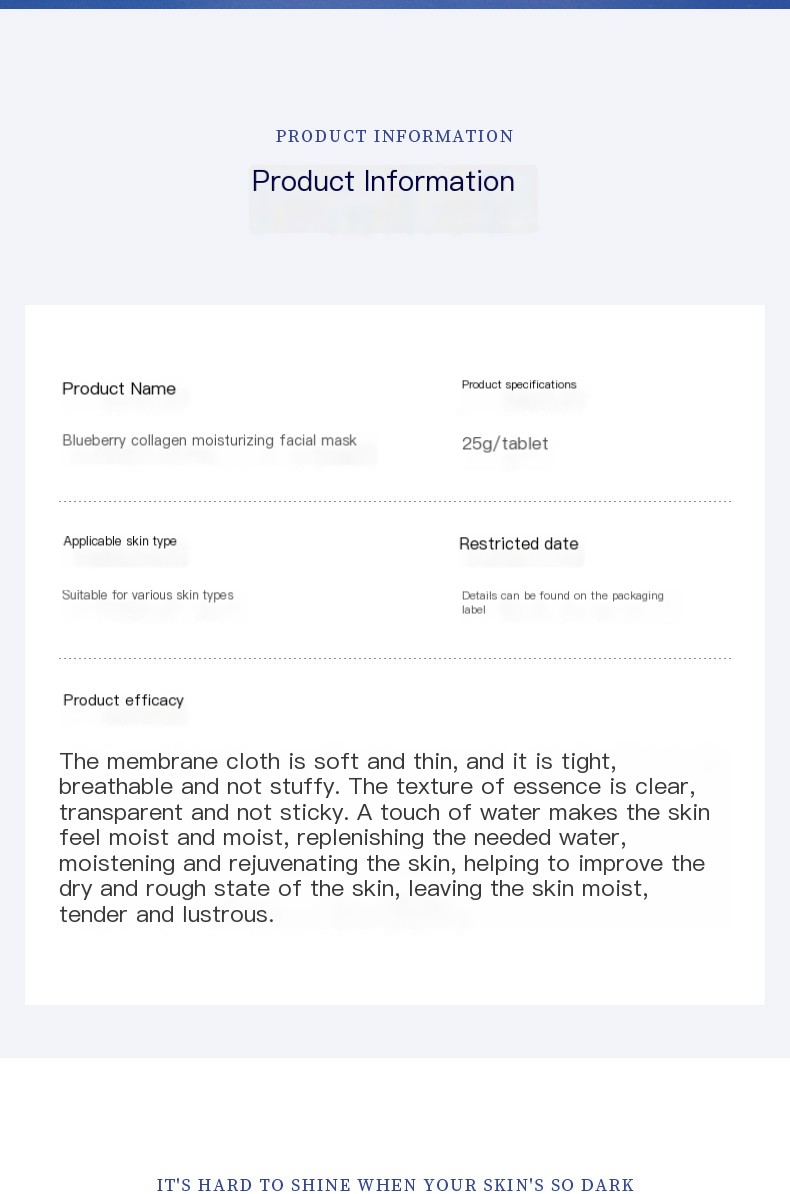Click the 'tender and lustrous' closing line

click(x=166, y=915)
